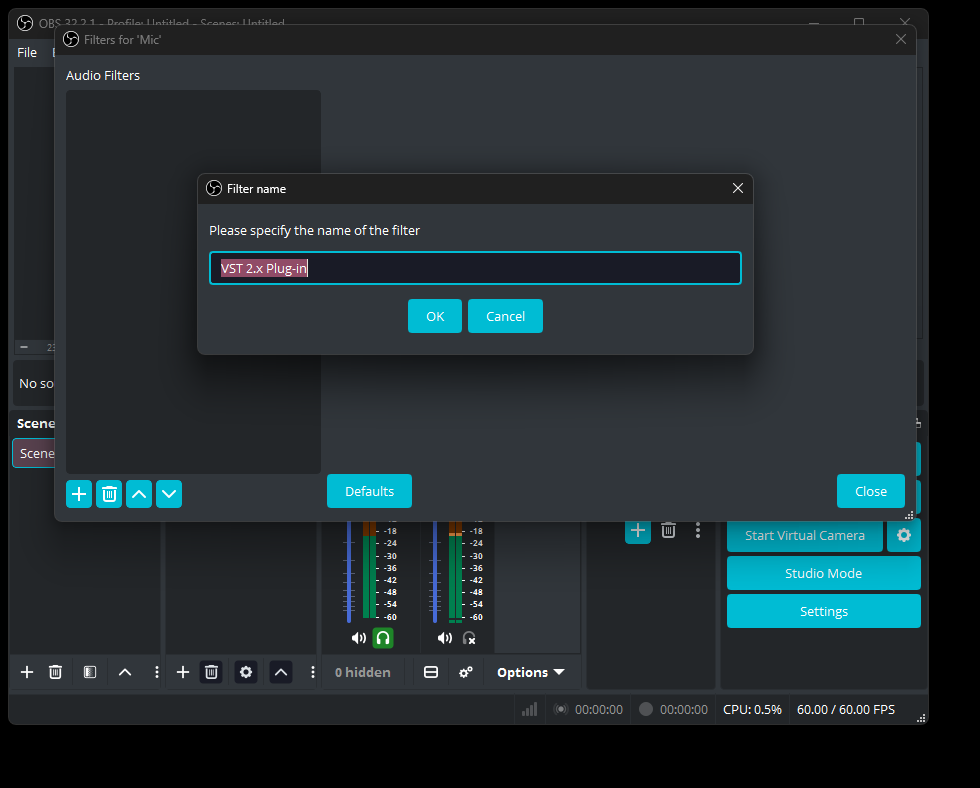Click the OBS logo in Filter name titlebar

coord(214,188)
